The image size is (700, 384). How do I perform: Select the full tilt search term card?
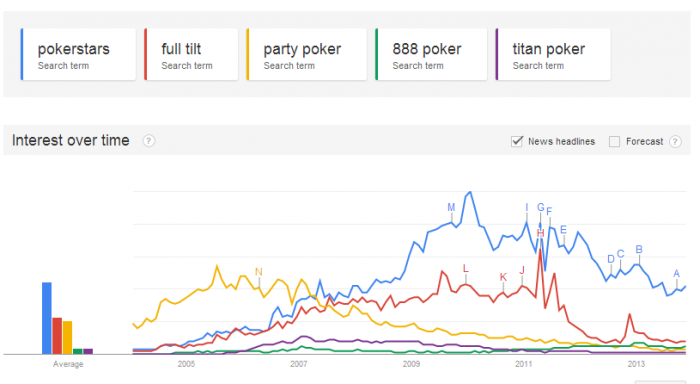(x=191, y=54)
